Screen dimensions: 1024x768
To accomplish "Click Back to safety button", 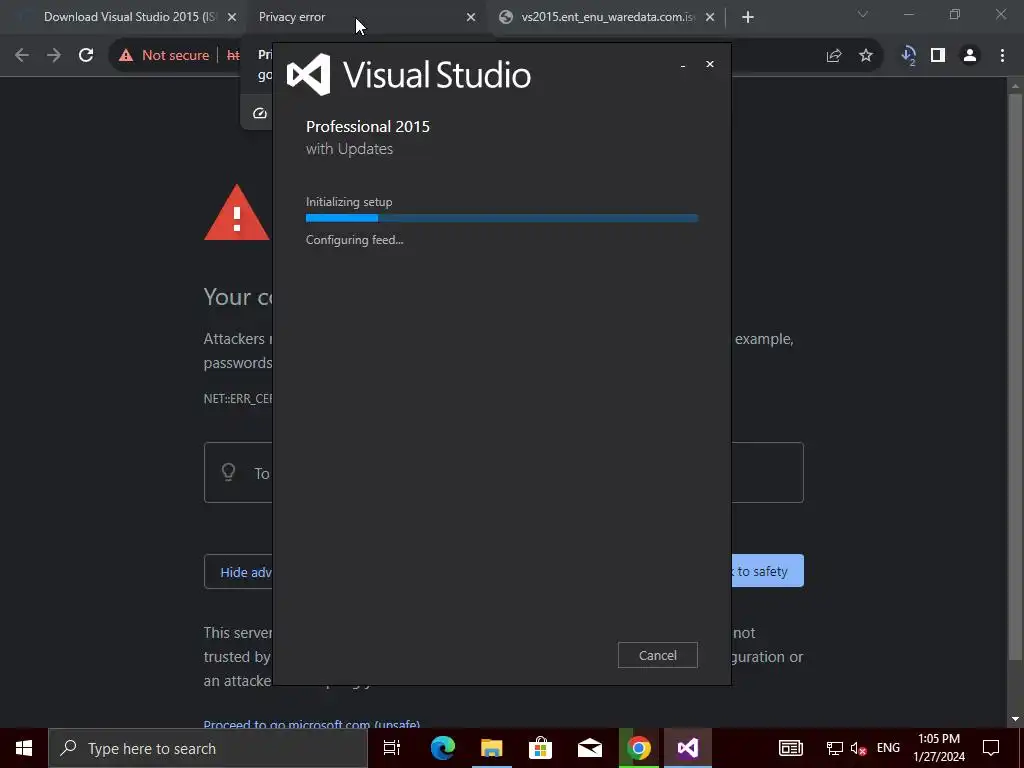I will (x=767, y=571).
